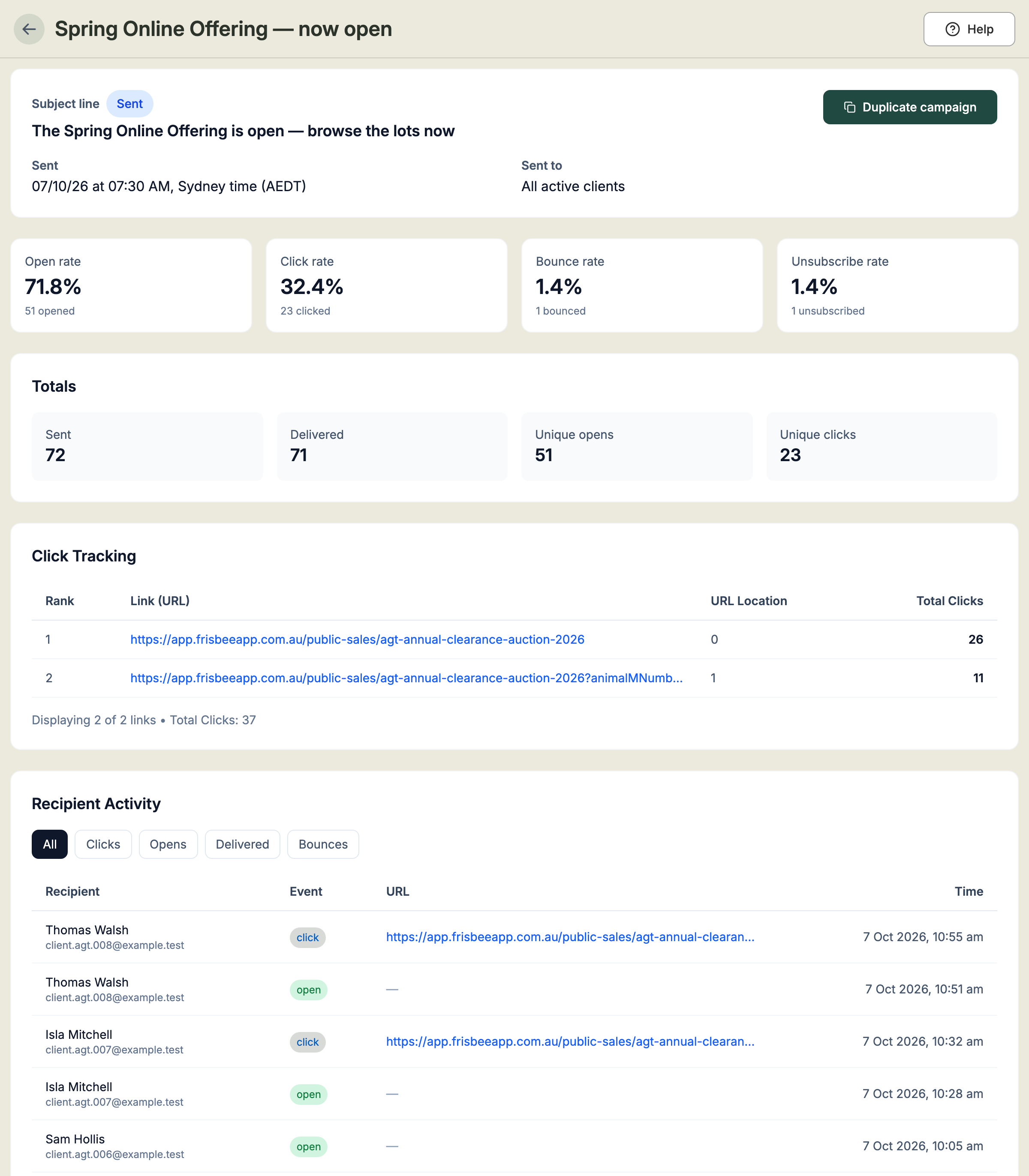Viewport: 1029px width, 1176px height.
Task: Click the 10:51 am timestamp
Action: tap(924, 989)
